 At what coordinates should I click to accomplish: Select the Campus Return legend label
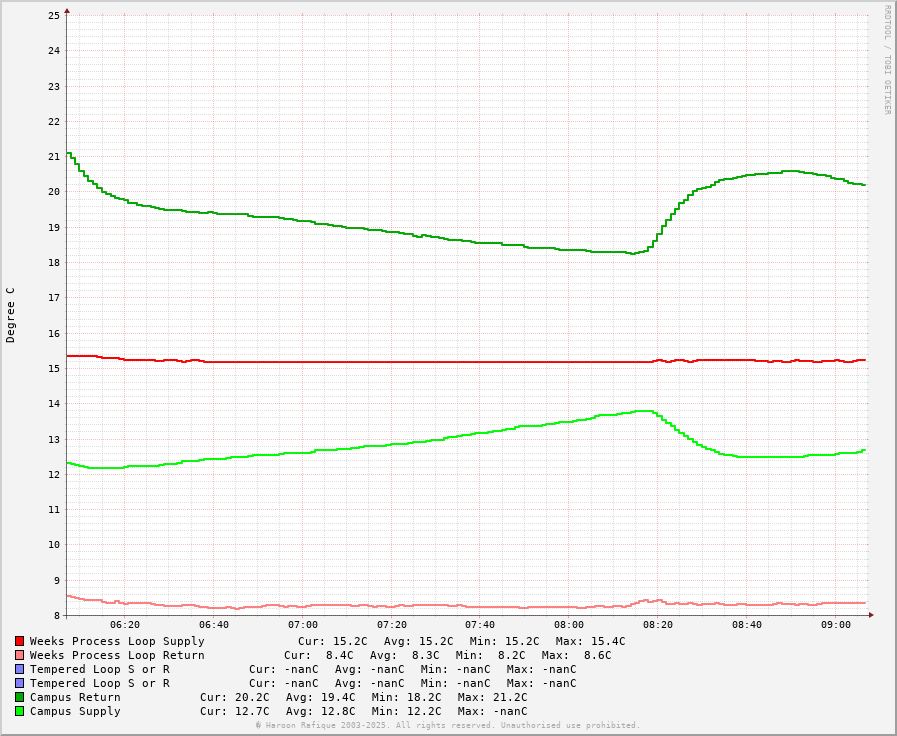[75, 697]
